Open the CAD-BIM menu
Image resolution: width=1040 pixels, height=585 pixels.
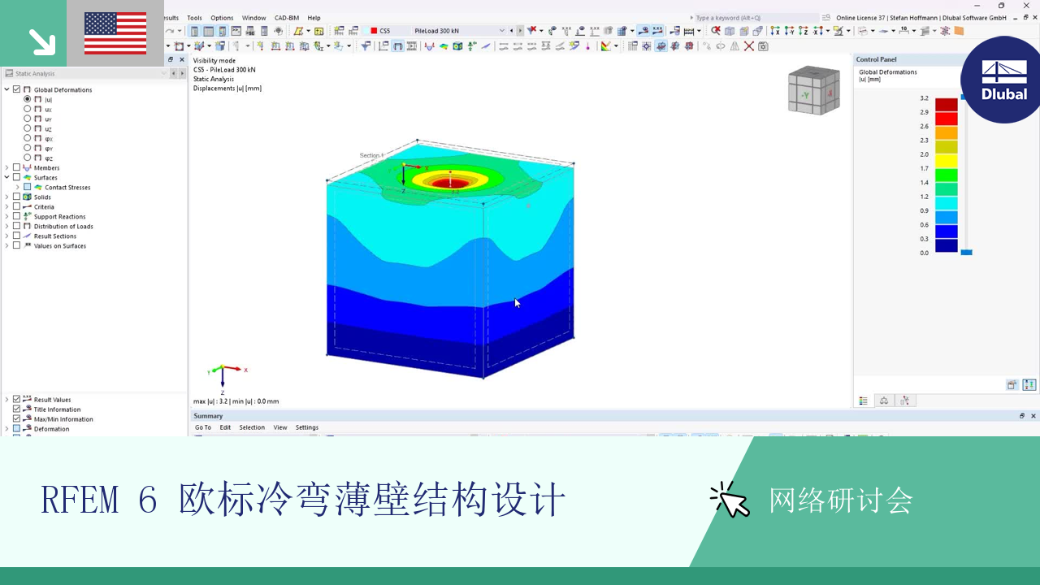pyautogui.click(x=287, y=18)
